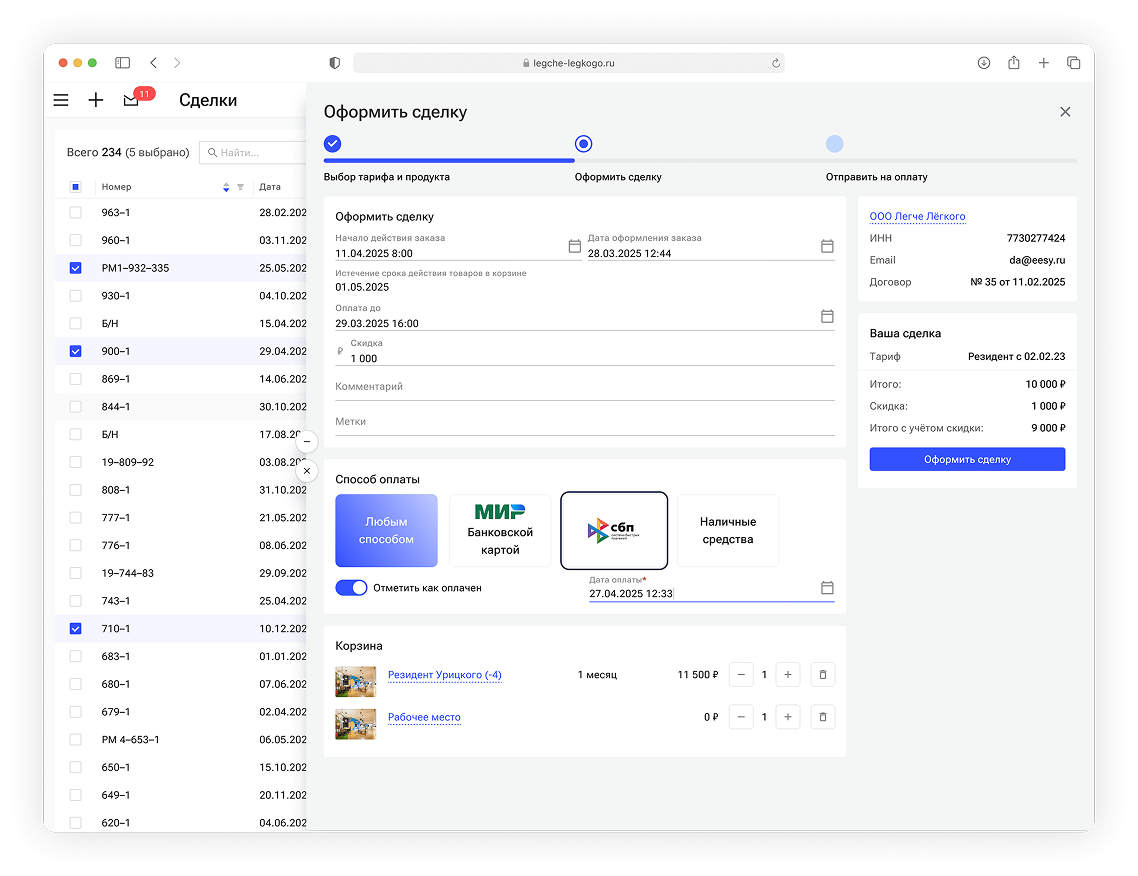This screenshot has width=1138, height=876.
Task: Click the round X button on panel edge
Action: (307, 471)
